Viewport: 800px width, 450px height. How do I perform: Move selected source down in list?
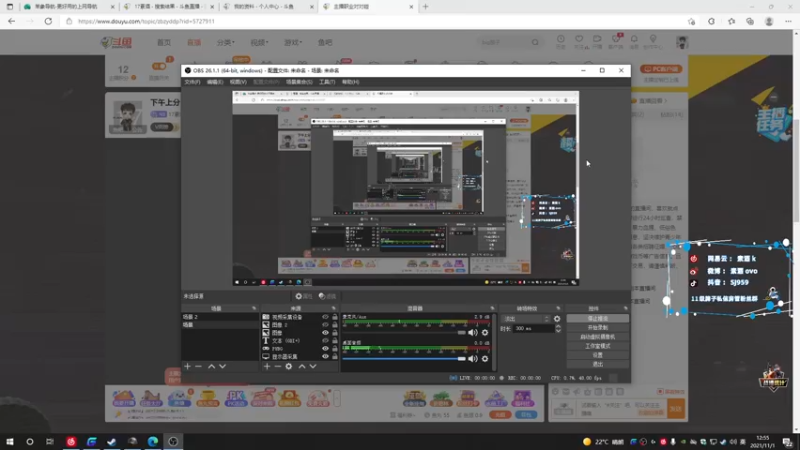coord(313,366)
